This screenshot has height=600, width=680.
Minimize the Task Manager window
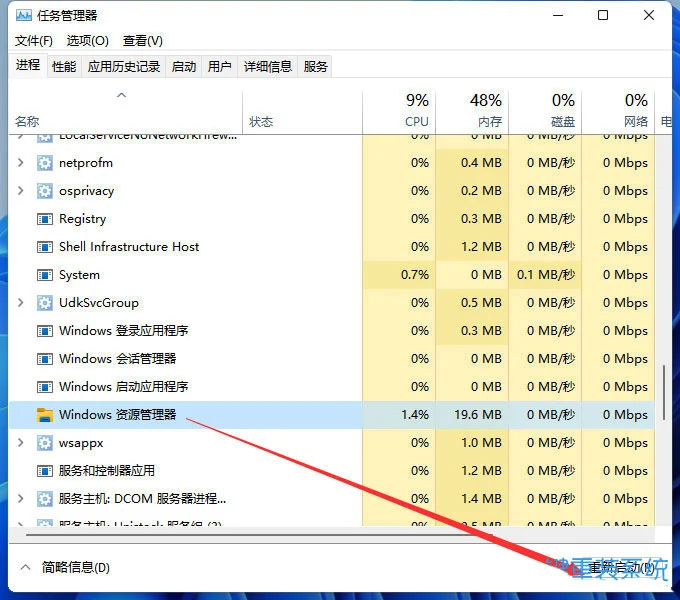click(558, 16)
